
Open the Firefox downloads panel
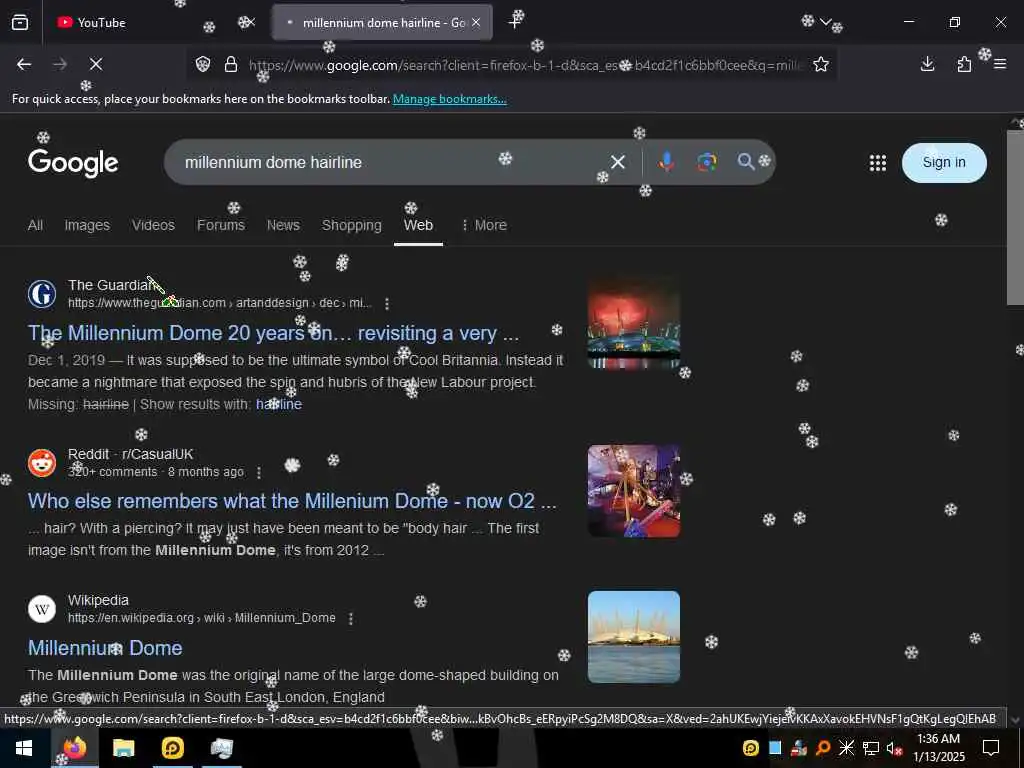(x=927, y=64)
